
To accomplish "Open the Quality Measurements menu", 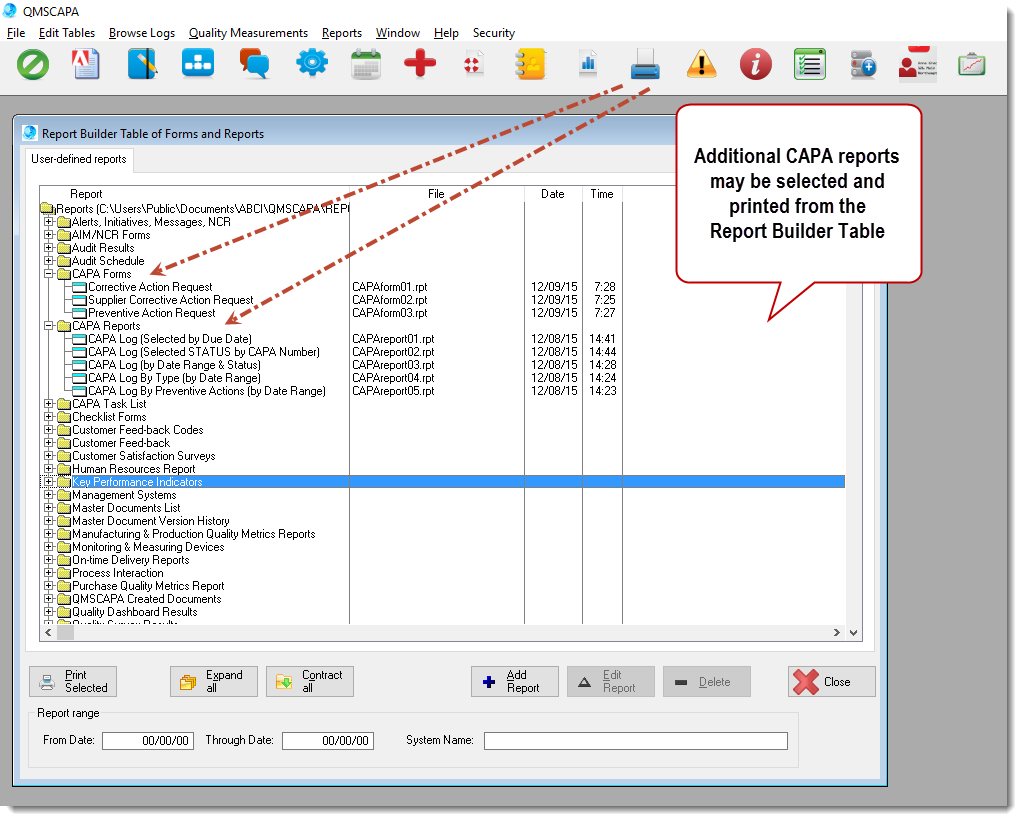I will [x=248, y=33].
